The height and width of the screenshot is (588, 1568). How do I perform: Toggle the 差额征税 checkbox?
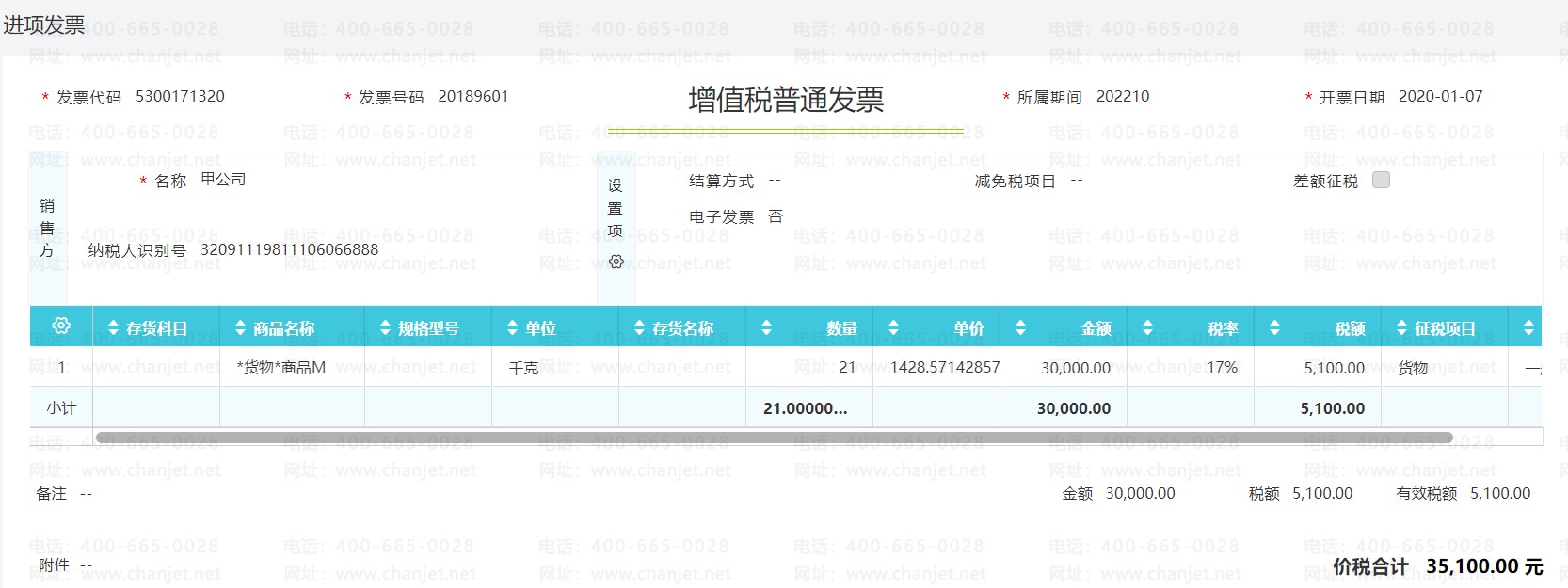coord(1381,180)
